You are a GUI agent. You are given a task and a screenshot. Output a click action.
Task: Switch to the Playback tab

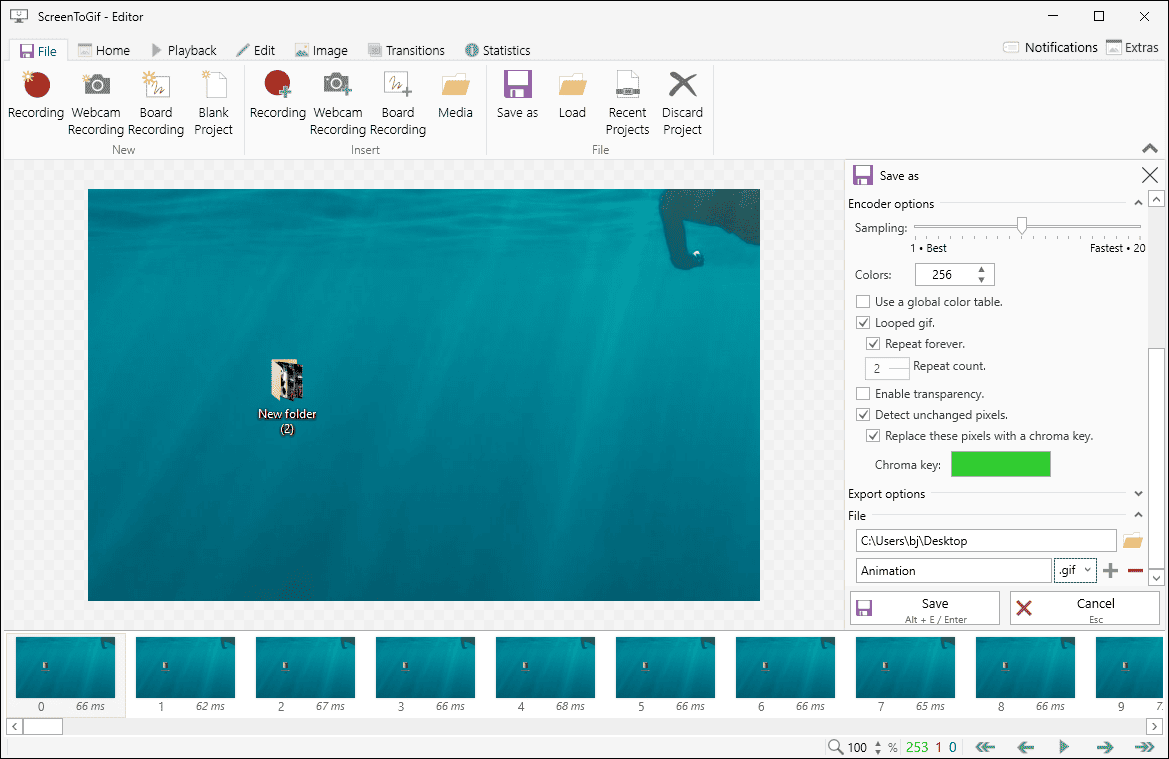coord(183,50)
